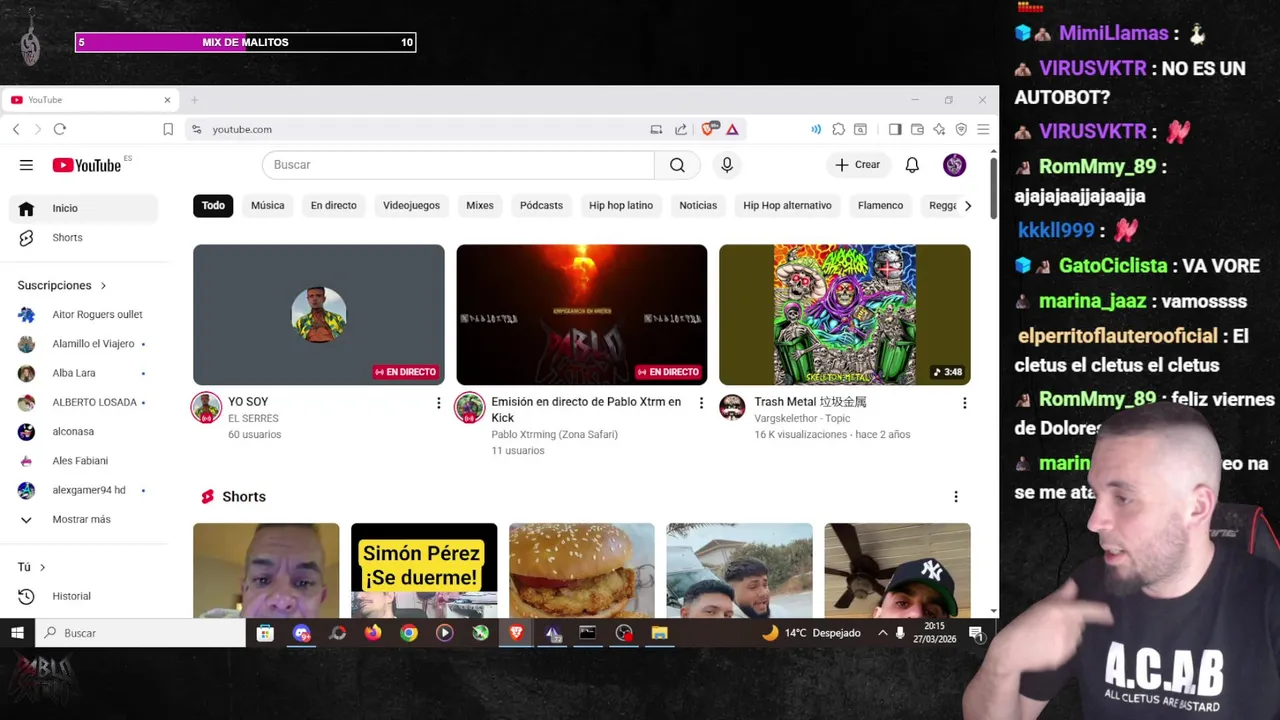This screenshot has width=1280, height=720.
Task: Select the Mixes filter chip
Action: point(480,205)
